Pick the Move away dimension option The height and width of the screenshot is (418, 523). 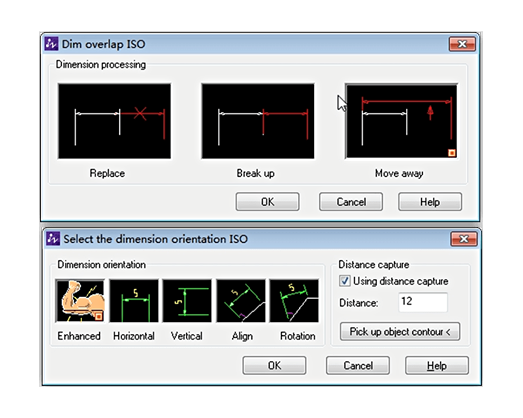[401, 121]
